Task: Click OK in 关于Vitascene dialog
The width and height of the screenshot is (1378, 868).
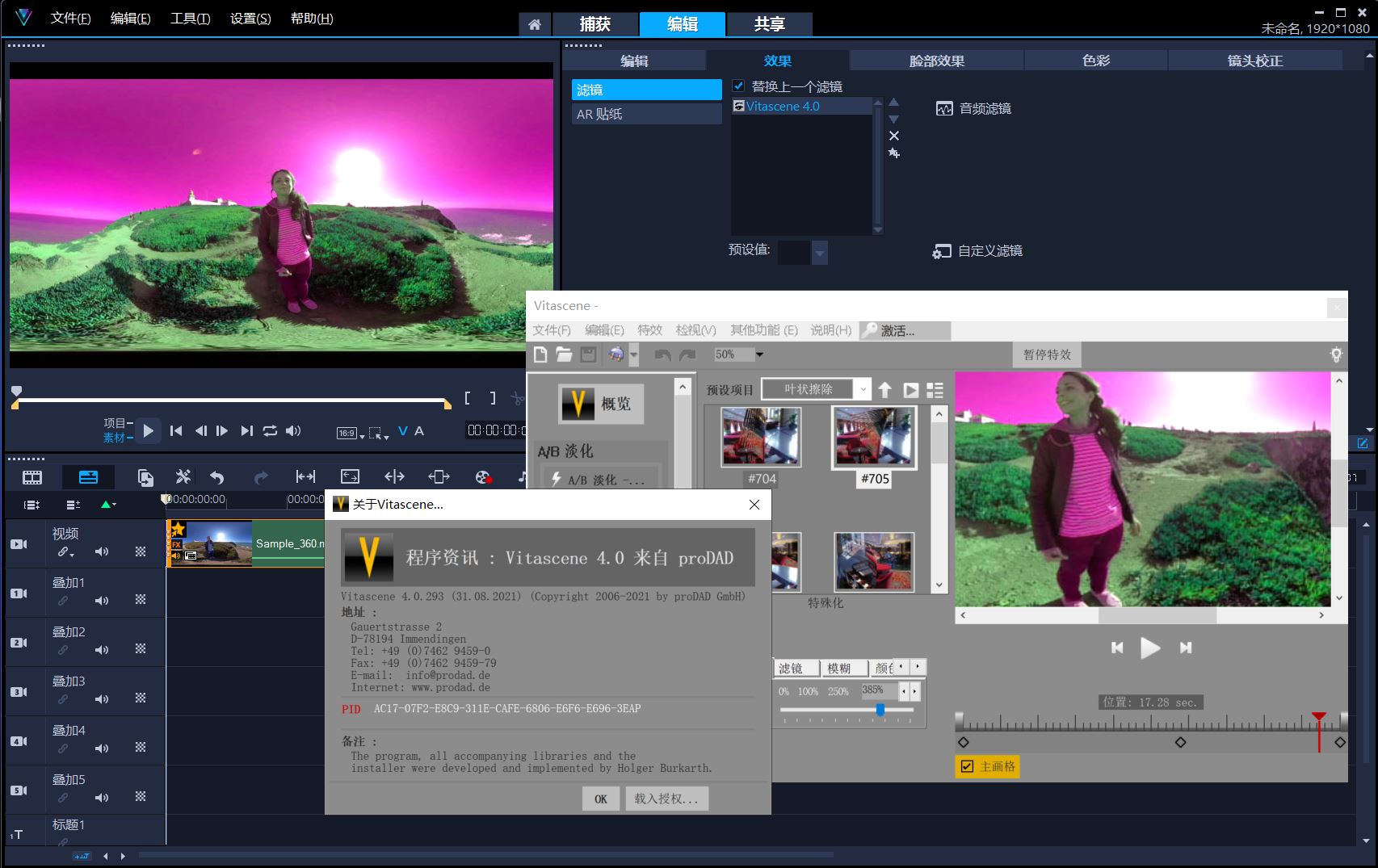Action: point(601,799)
